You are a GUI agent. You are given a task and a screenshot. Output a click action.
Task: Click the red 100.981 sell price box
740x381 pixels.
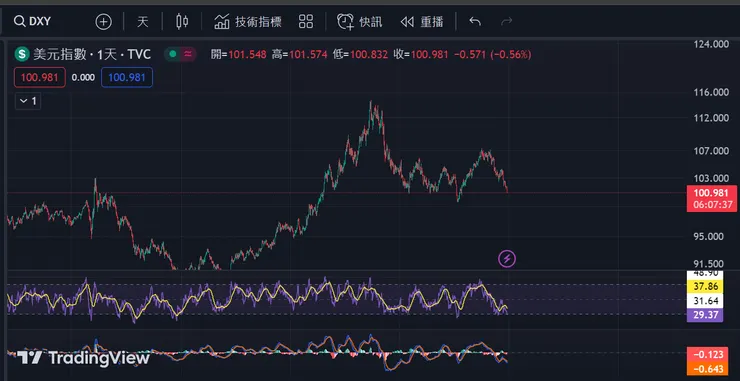(40, 77)
